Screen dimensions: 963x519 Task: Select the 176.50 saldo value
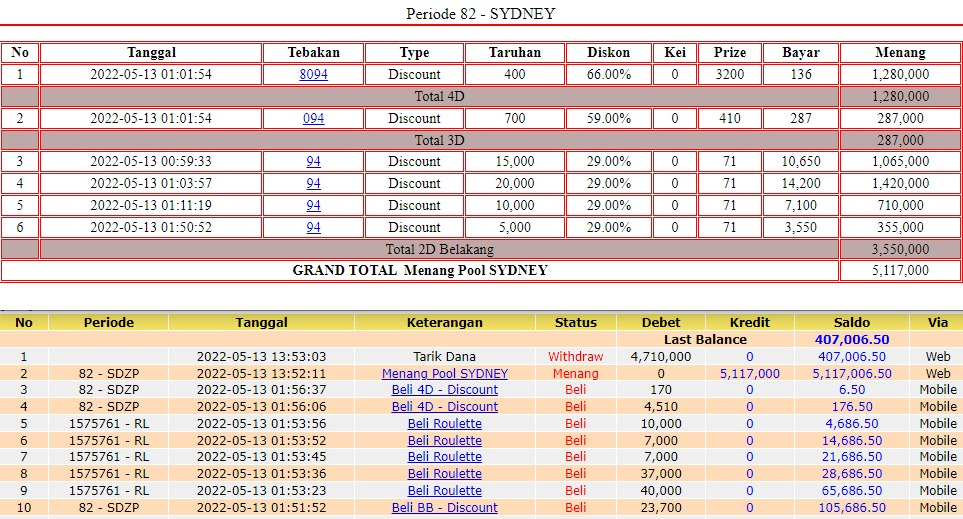tap(852, 407)
